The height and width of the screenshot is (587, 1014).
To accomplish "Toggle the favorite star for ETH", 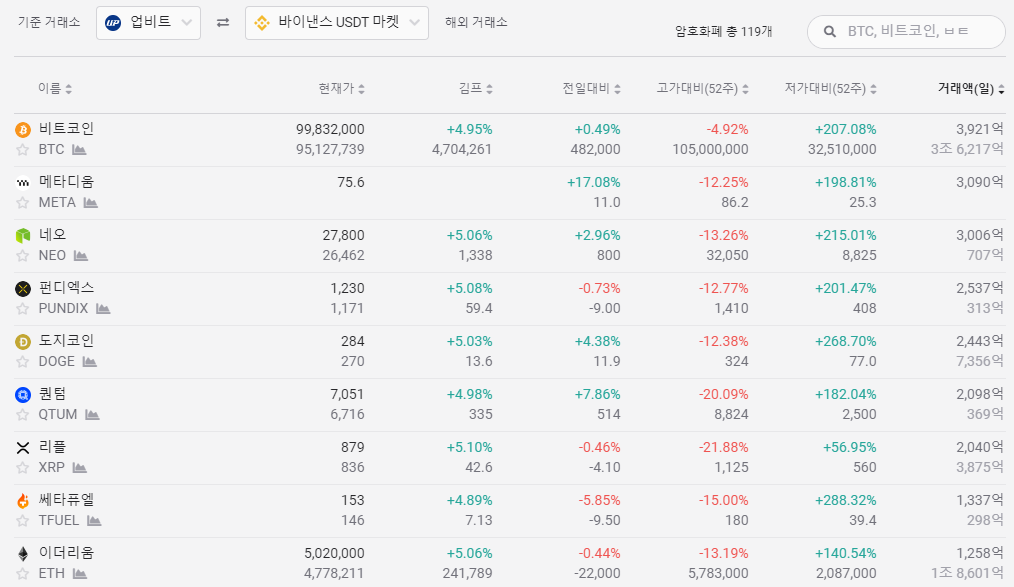I will click(23, 574).
